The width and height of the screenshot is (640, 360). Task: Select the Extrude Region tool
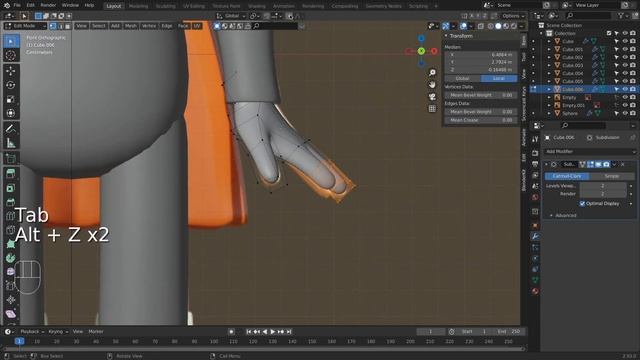(11, 173)
